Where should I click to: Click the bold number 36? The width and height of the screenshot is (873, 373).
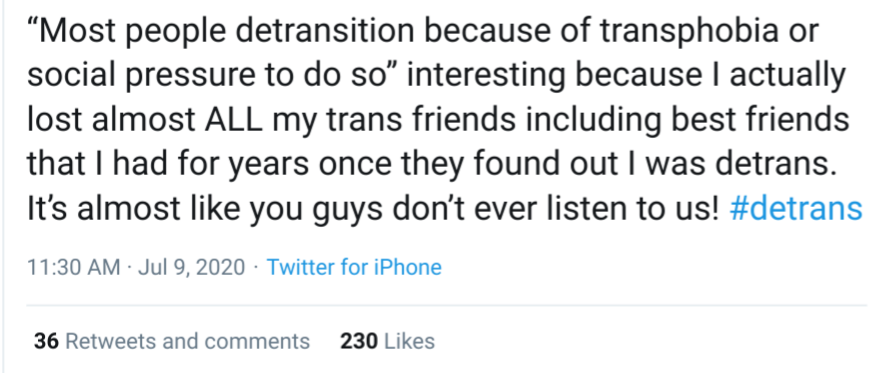(x=46, y=341)
